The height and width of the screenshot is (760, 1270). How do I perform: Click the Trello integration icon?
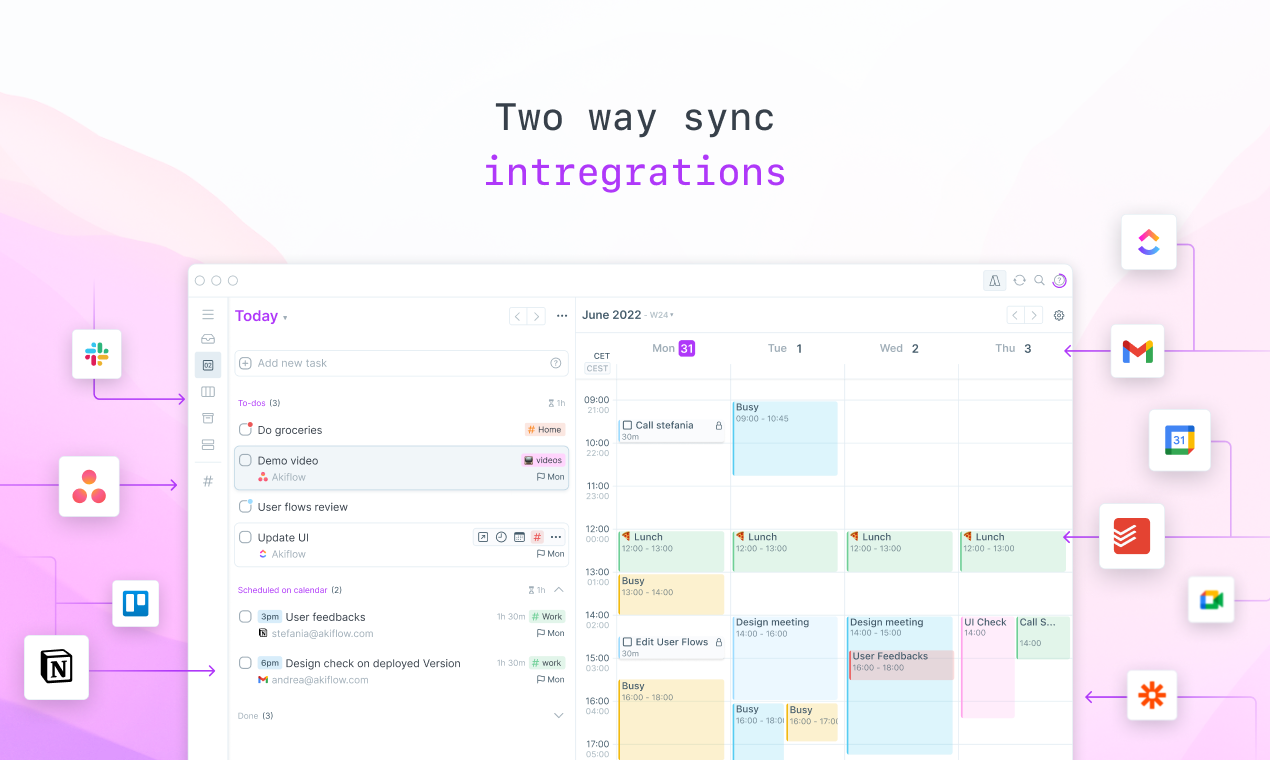[135, 603]
